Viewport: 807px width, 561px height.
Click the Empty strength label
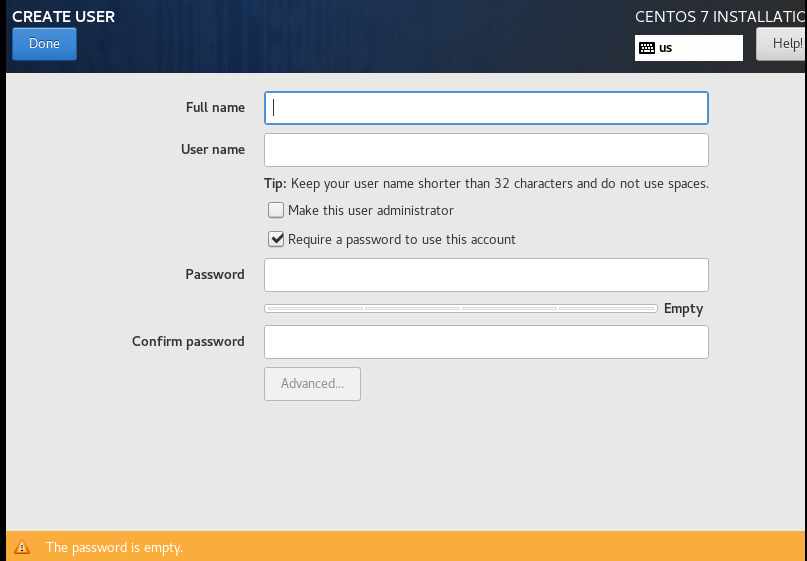683,308
